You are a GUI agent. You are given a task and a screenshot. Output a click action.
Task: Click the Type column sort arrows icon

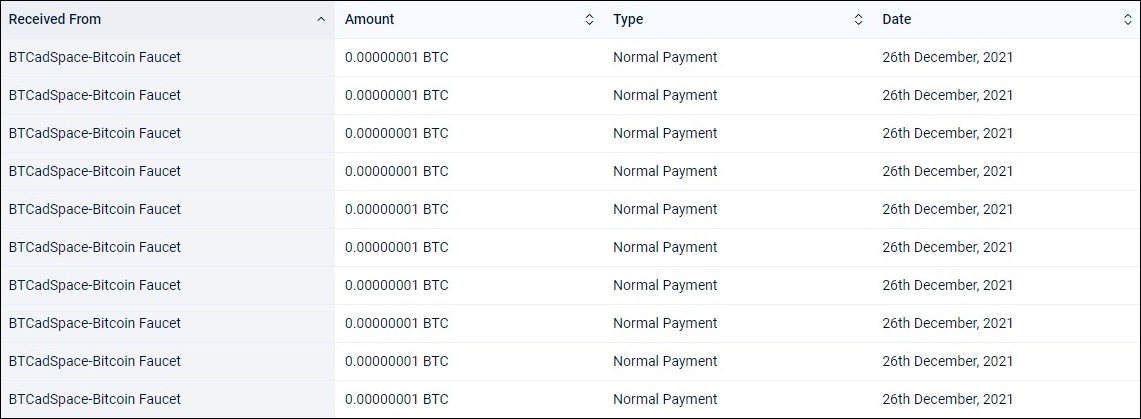(859, 20)
